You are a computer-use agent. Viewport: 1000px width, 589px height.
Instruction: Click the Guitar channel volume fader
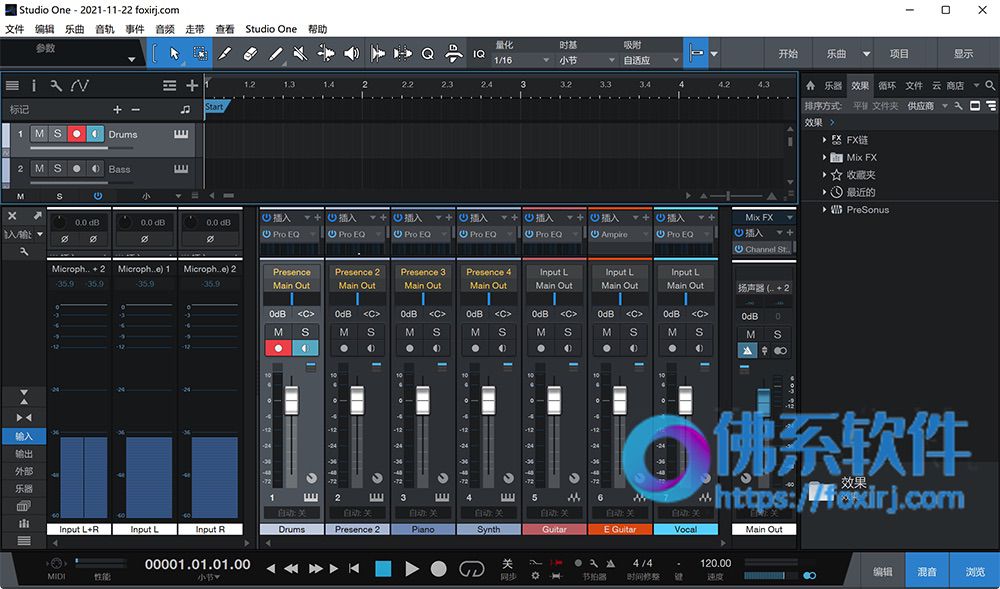[554, 400]
